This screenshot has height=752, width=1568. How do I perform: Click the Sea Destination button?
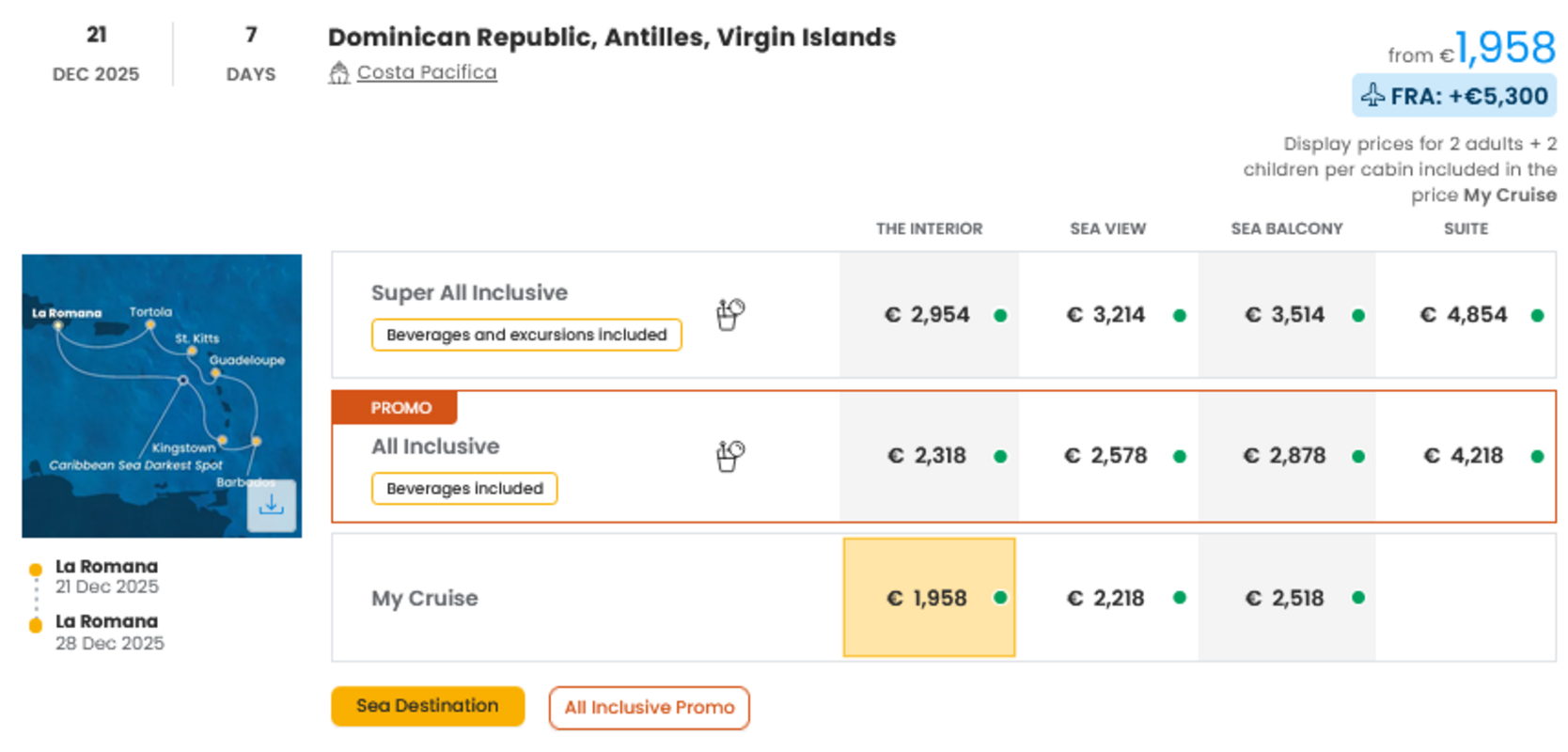coord(428,706)
